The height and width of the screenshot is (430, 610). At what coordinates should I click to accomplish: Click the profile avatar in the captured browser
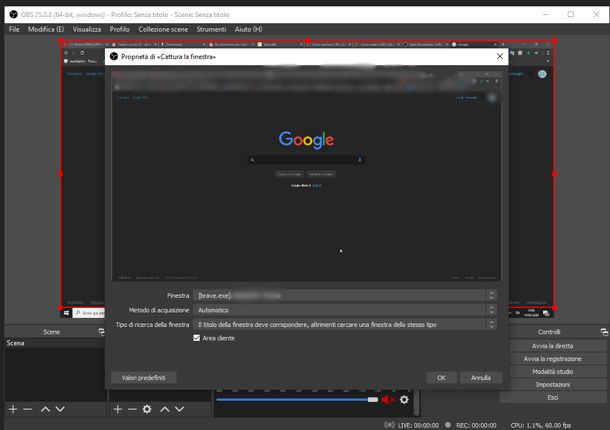click(542, 74)
